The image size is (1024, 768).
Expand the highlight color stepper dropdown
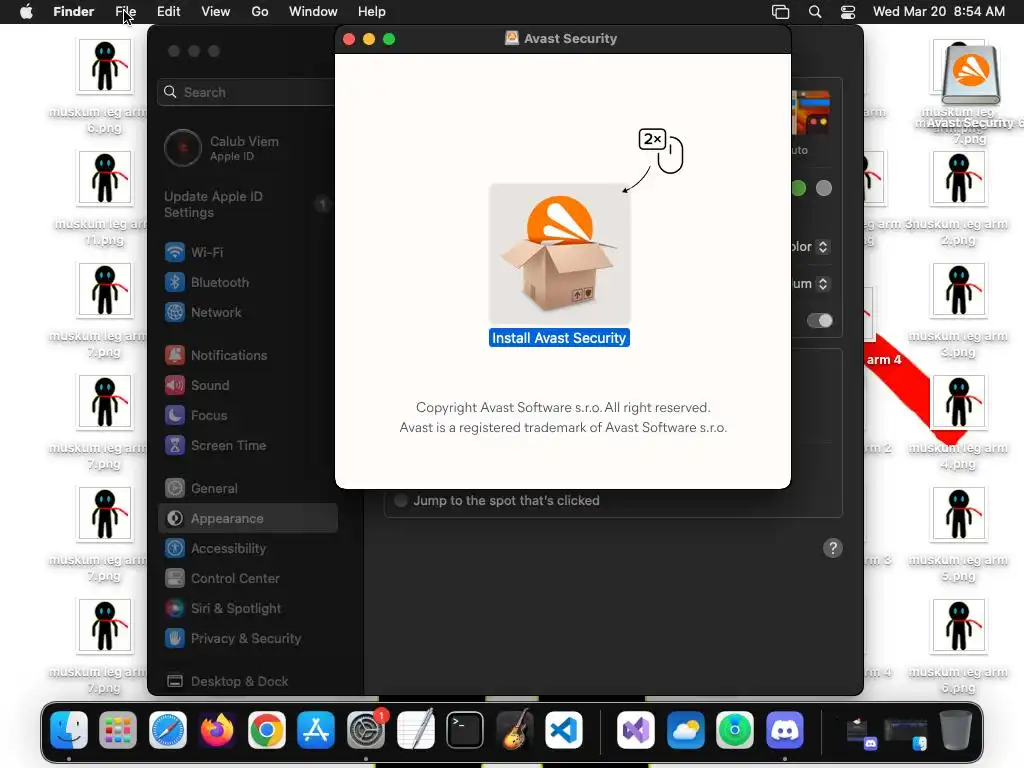coord(823,247)
